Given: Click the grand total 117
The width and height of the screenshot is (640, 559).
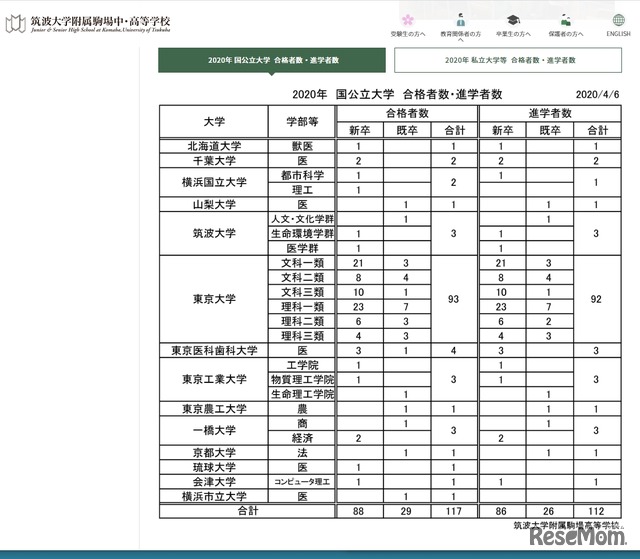Looking at the screenshot, I should coord(453,511).
